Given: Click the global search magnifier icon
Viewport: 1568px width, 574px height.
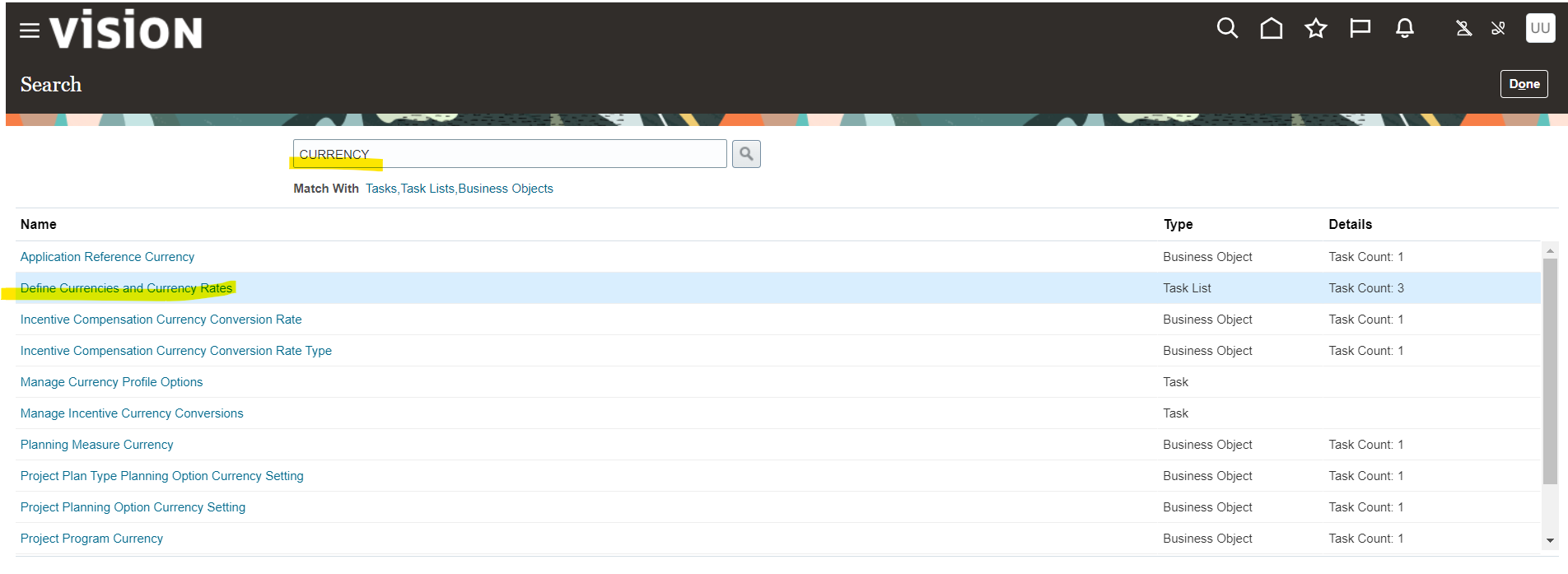Looking at the screenshot, I should pyautogui.click(x=1227, y=28).
